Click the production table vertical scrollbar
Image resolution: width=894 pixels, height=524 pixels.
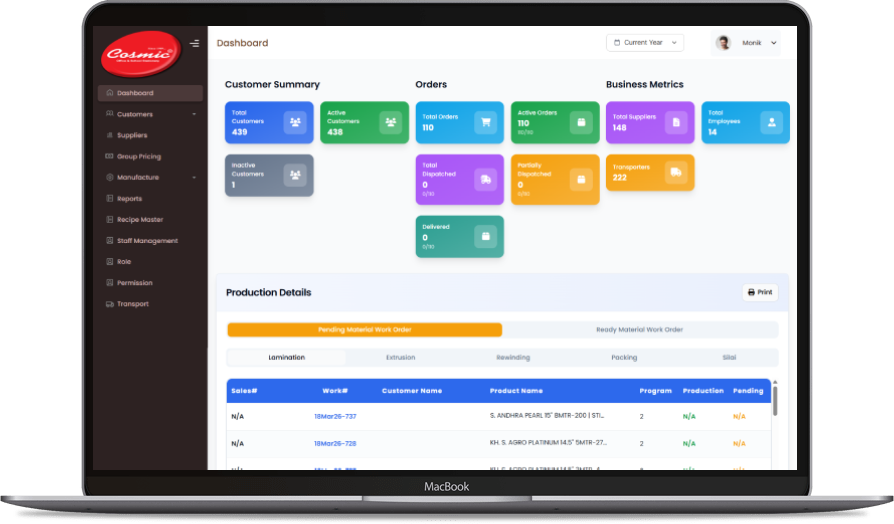pos(775,397)
